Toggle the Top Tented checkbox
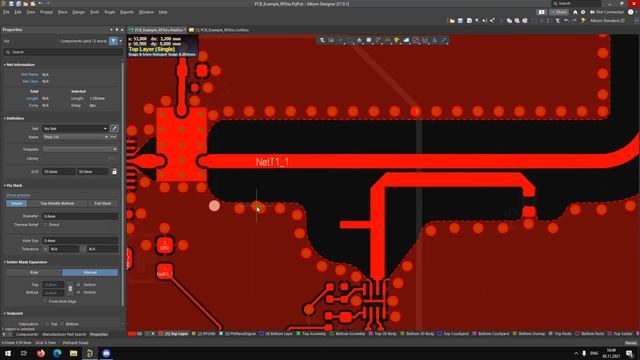Image resolution: width=640 pixels, height=360 pixels. click(x=78, y=284)
